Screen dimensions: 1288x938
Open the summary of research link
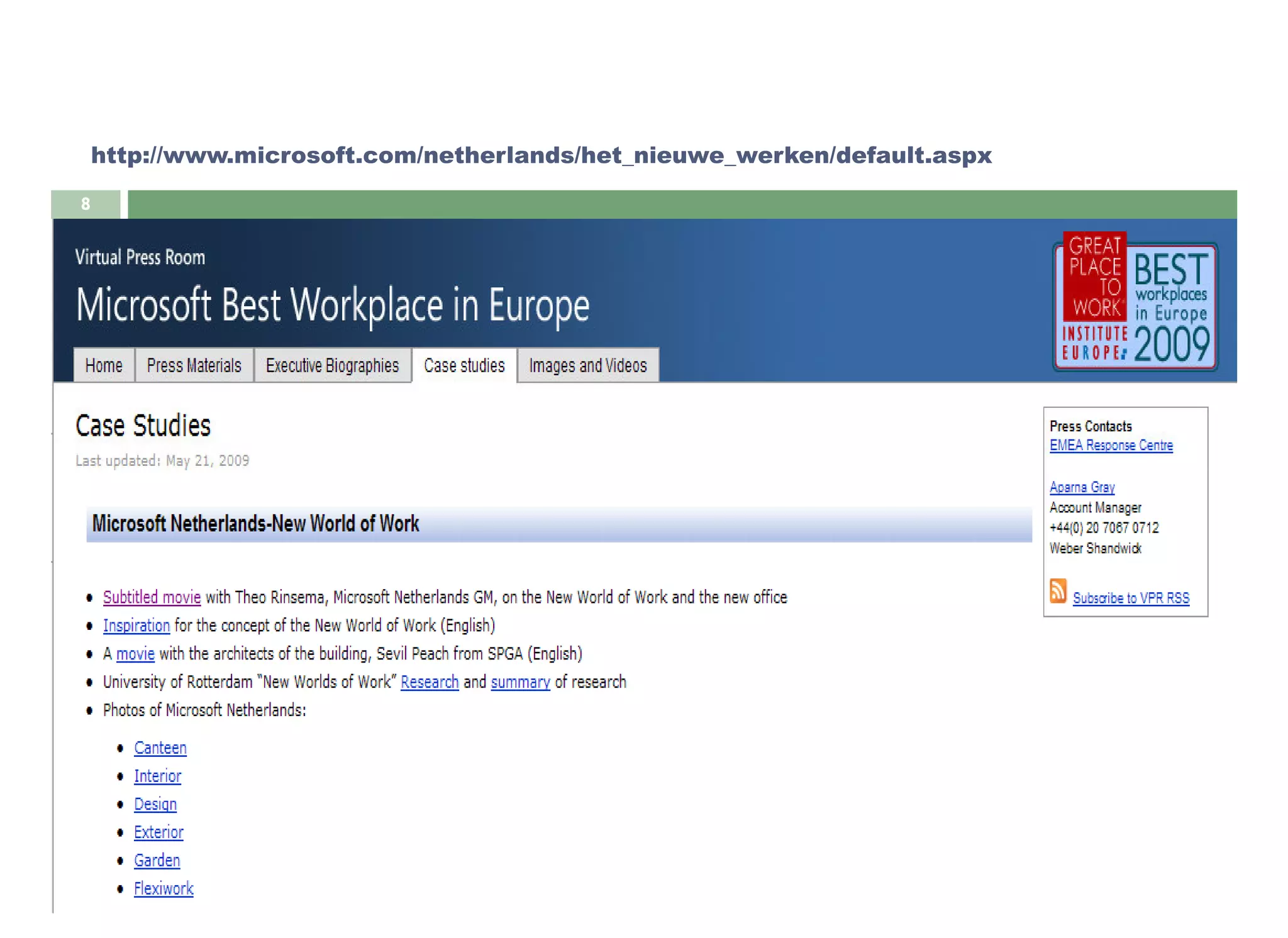521,682
